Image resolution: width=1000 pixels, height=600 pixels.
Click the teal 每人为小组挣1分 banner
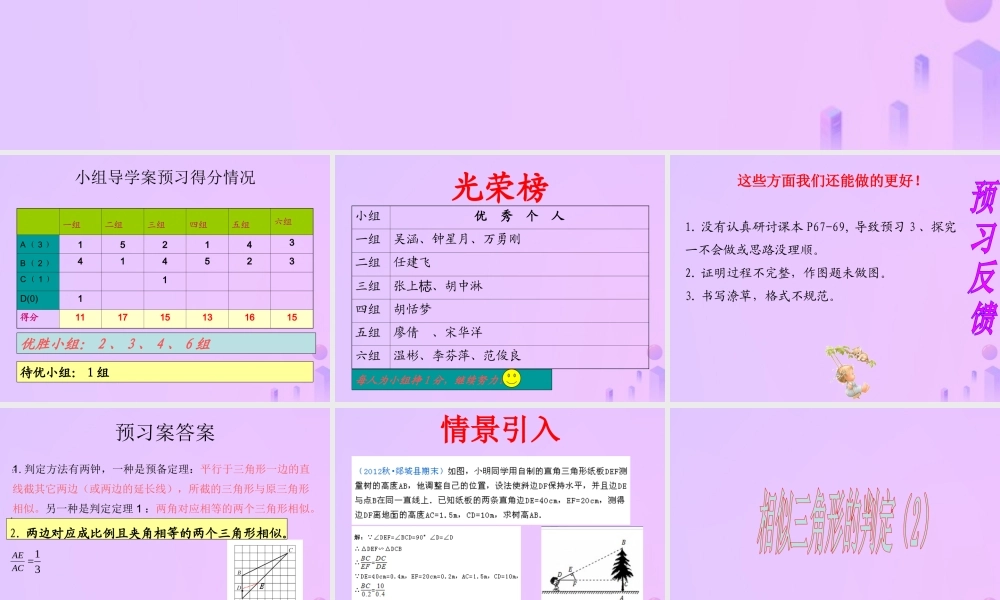452,379
